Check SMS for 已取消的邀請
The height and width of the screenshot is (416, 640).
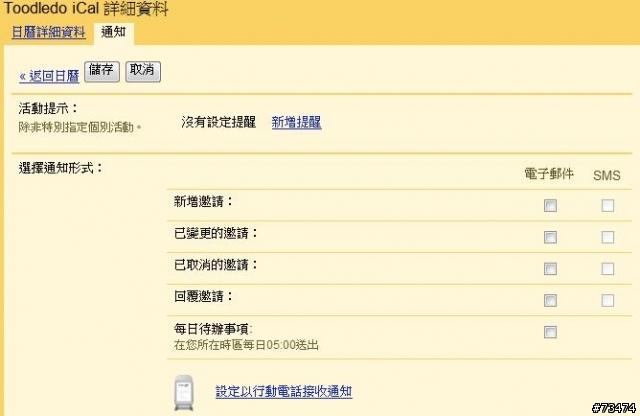click(x=608, y=269)
